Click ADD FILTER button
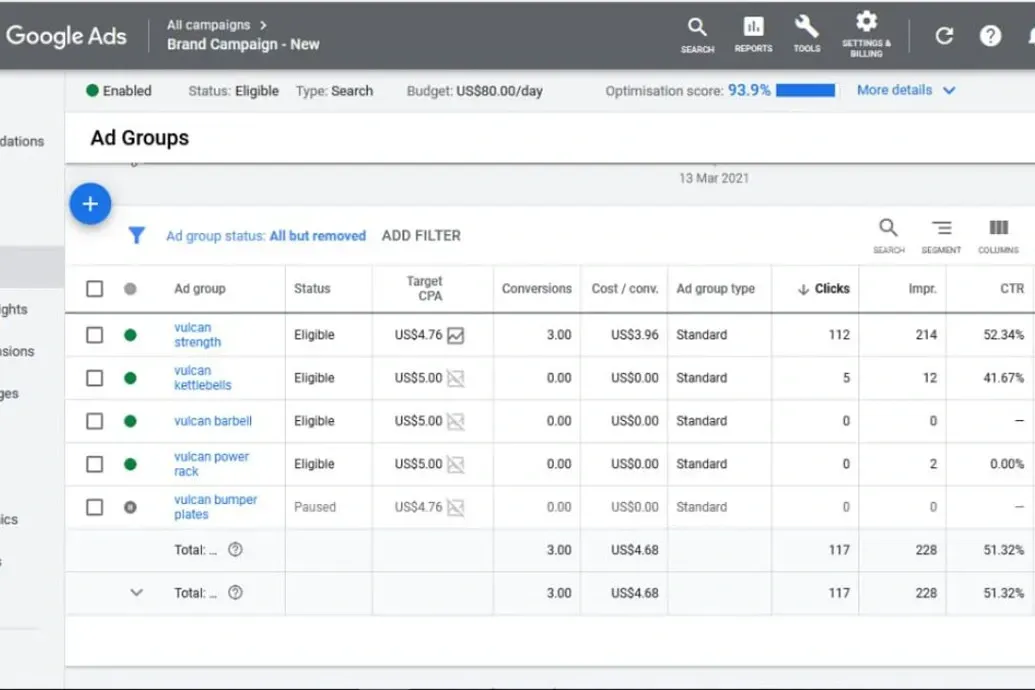Screen dimensions: 1035x690 pos(421,236)
